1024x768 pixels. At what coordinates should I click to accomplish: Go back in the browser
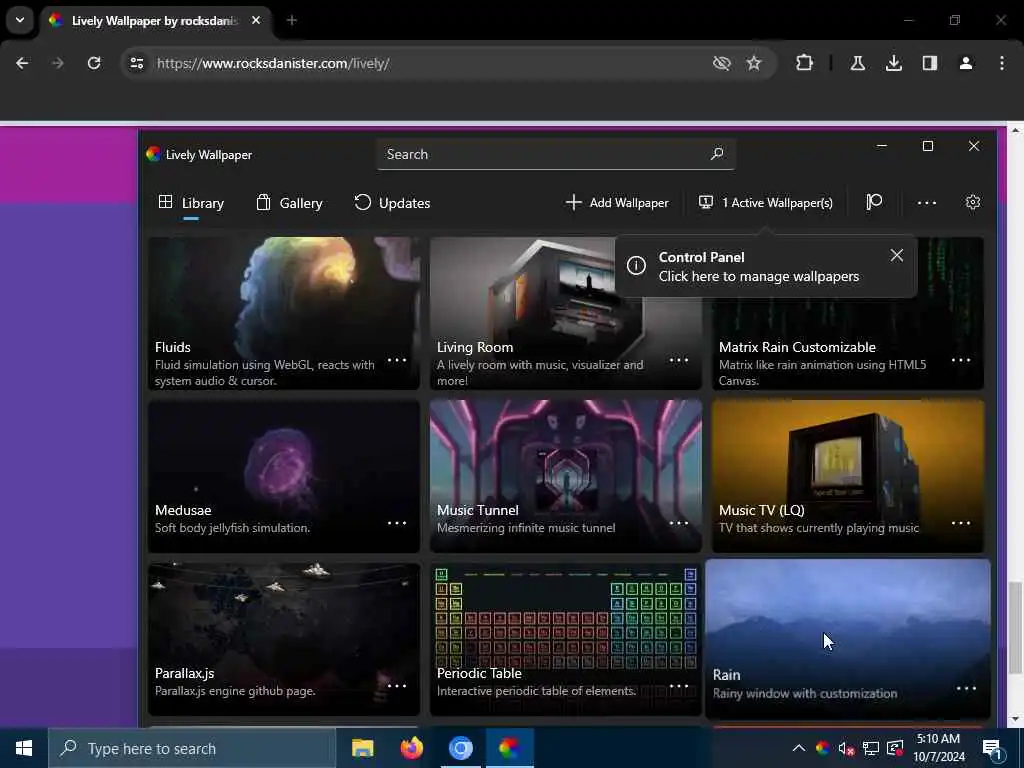point(22,63)
